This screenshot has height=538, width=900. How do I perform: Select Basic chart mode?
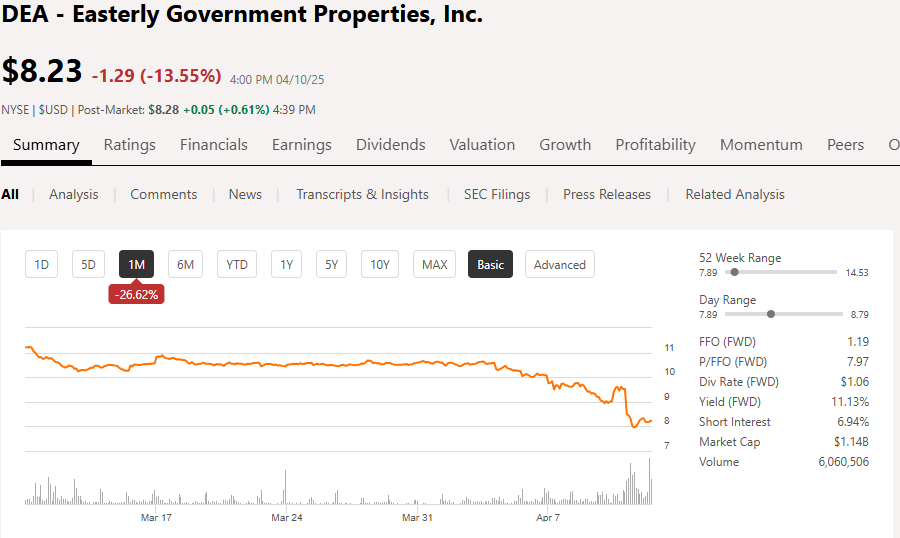[x=490, y=265]
